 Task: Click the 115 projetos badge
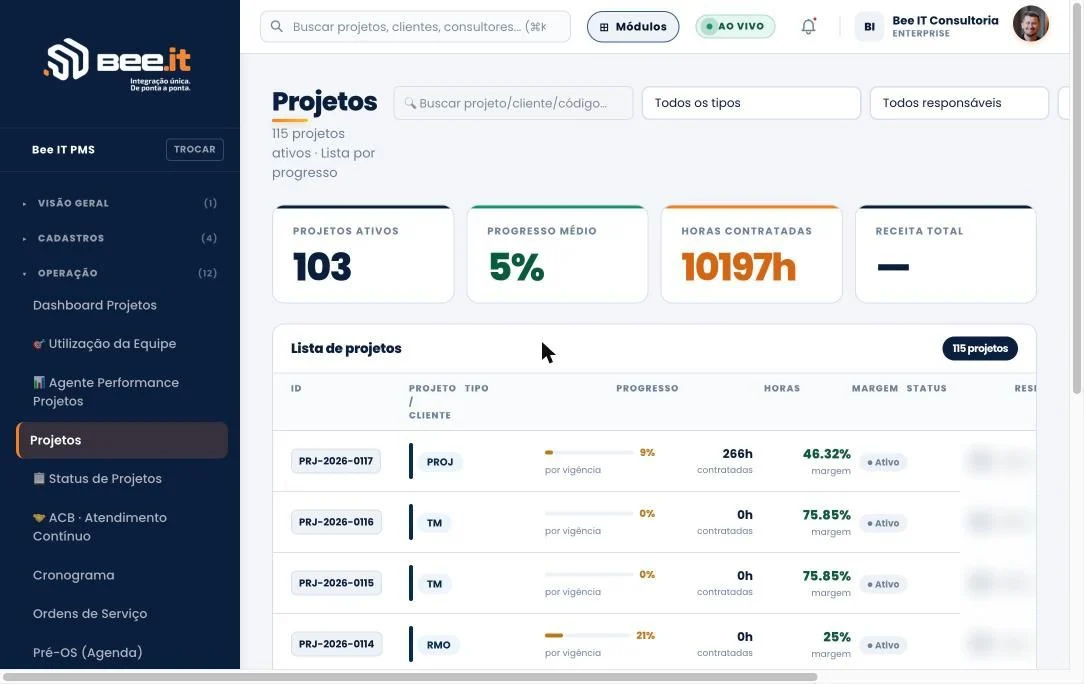(980, 349)
